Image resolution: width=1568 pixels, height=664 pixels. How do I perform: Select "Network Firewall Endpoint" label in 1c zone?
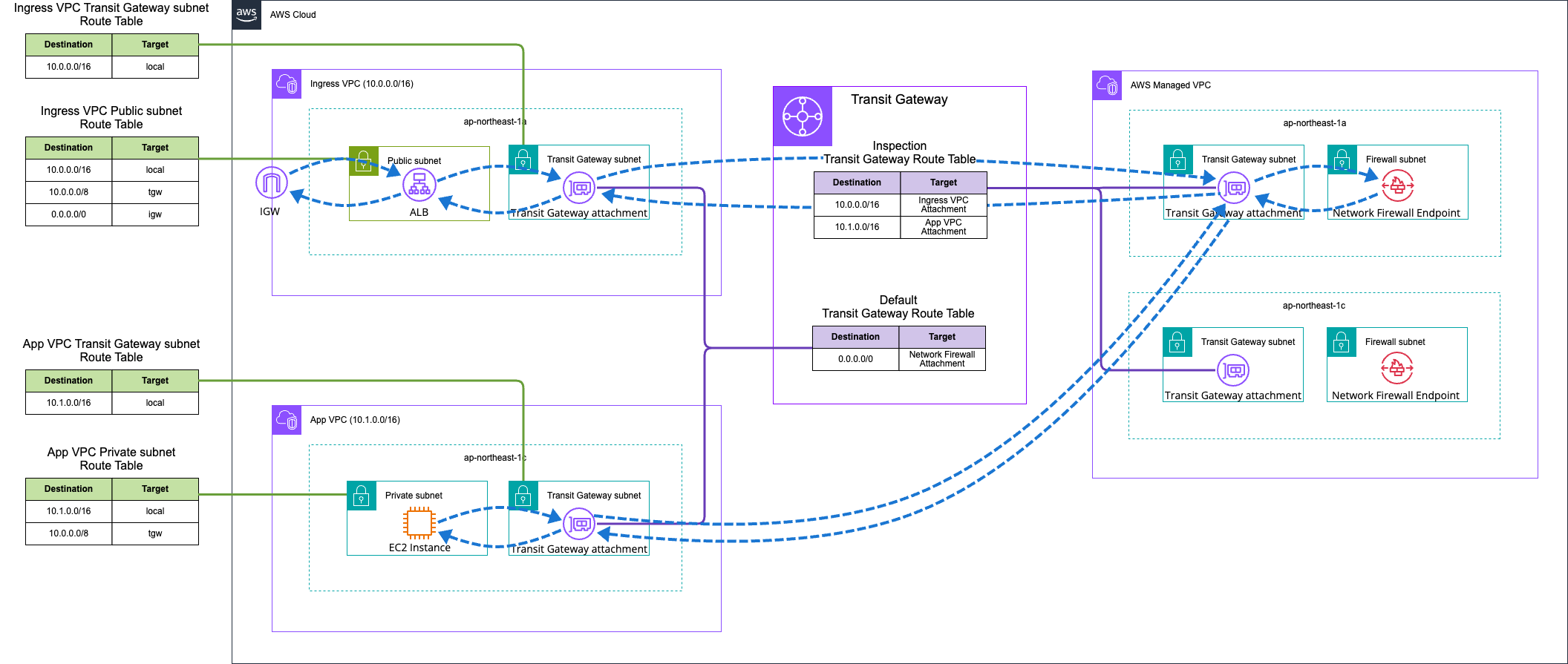point(1396,395)
